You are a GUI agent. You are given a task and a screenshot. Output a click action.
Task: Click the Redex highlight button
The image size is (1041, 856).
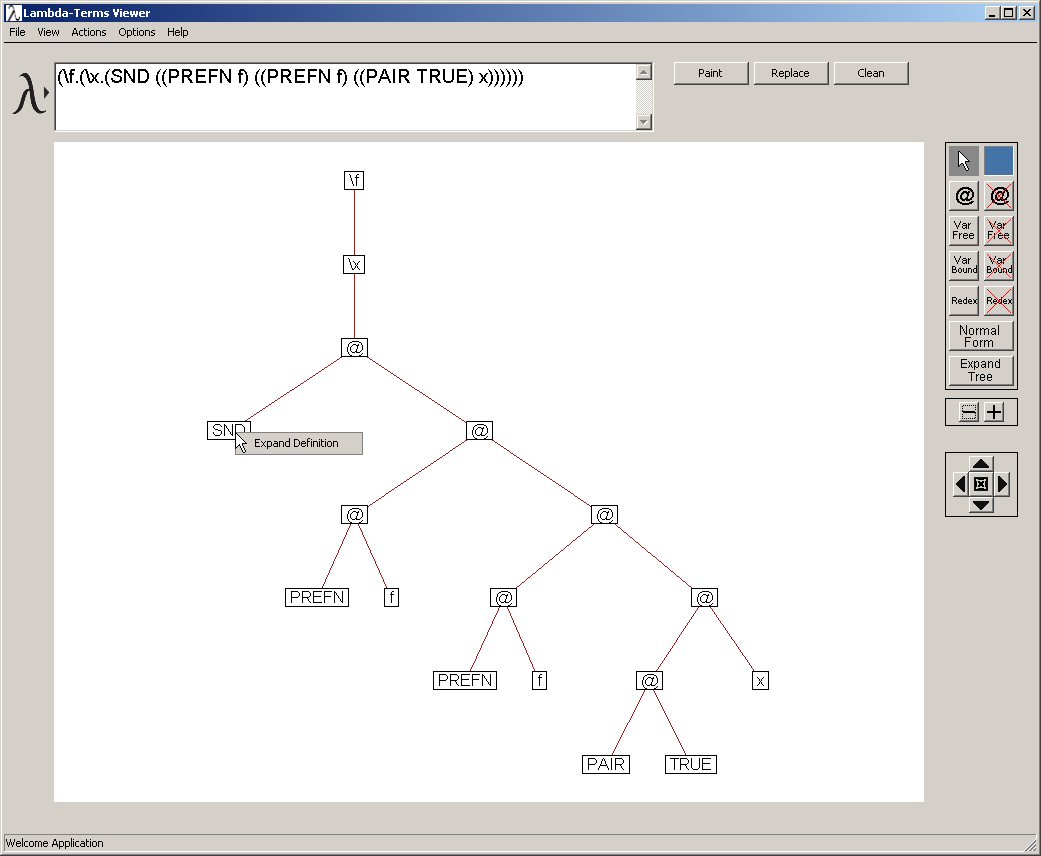coord(964,300)
